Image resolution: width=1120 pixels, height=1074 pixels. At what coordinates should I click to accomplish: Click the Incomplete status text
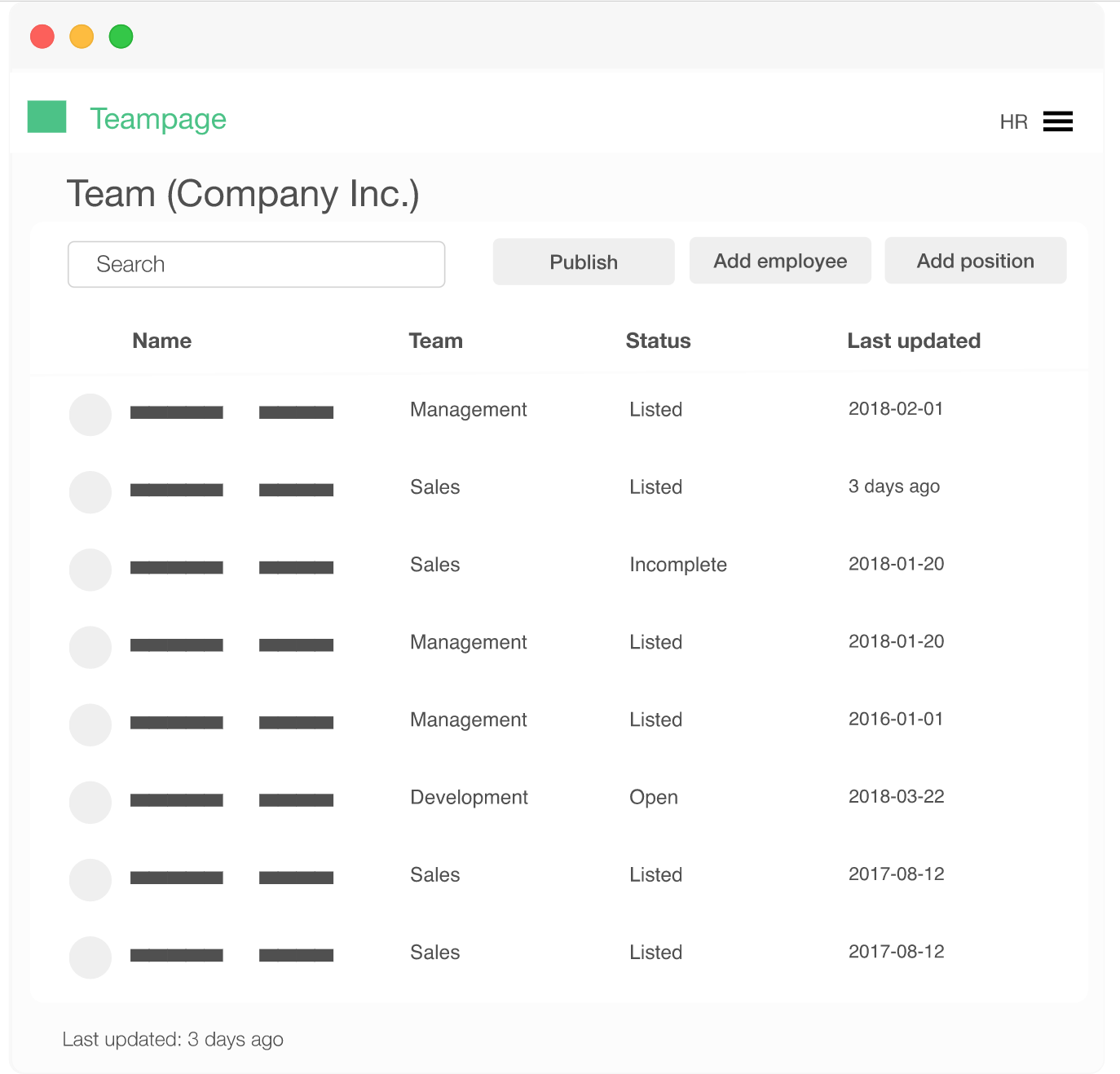(677, 565)
